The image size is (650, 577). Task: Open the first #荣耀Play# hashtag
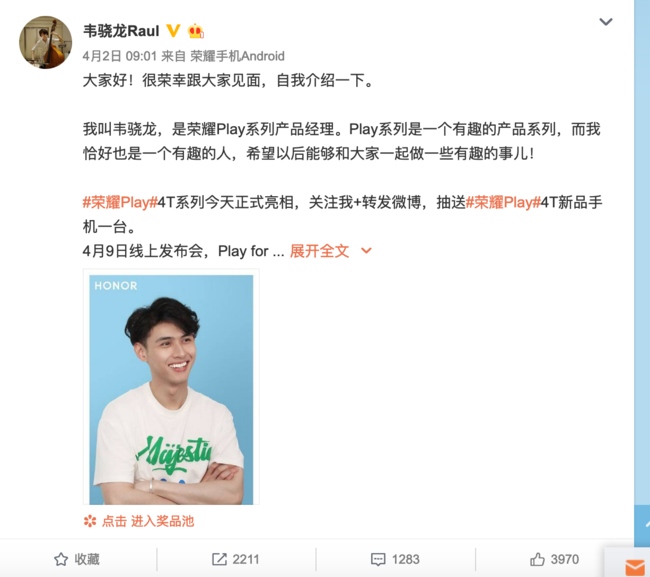120,203
